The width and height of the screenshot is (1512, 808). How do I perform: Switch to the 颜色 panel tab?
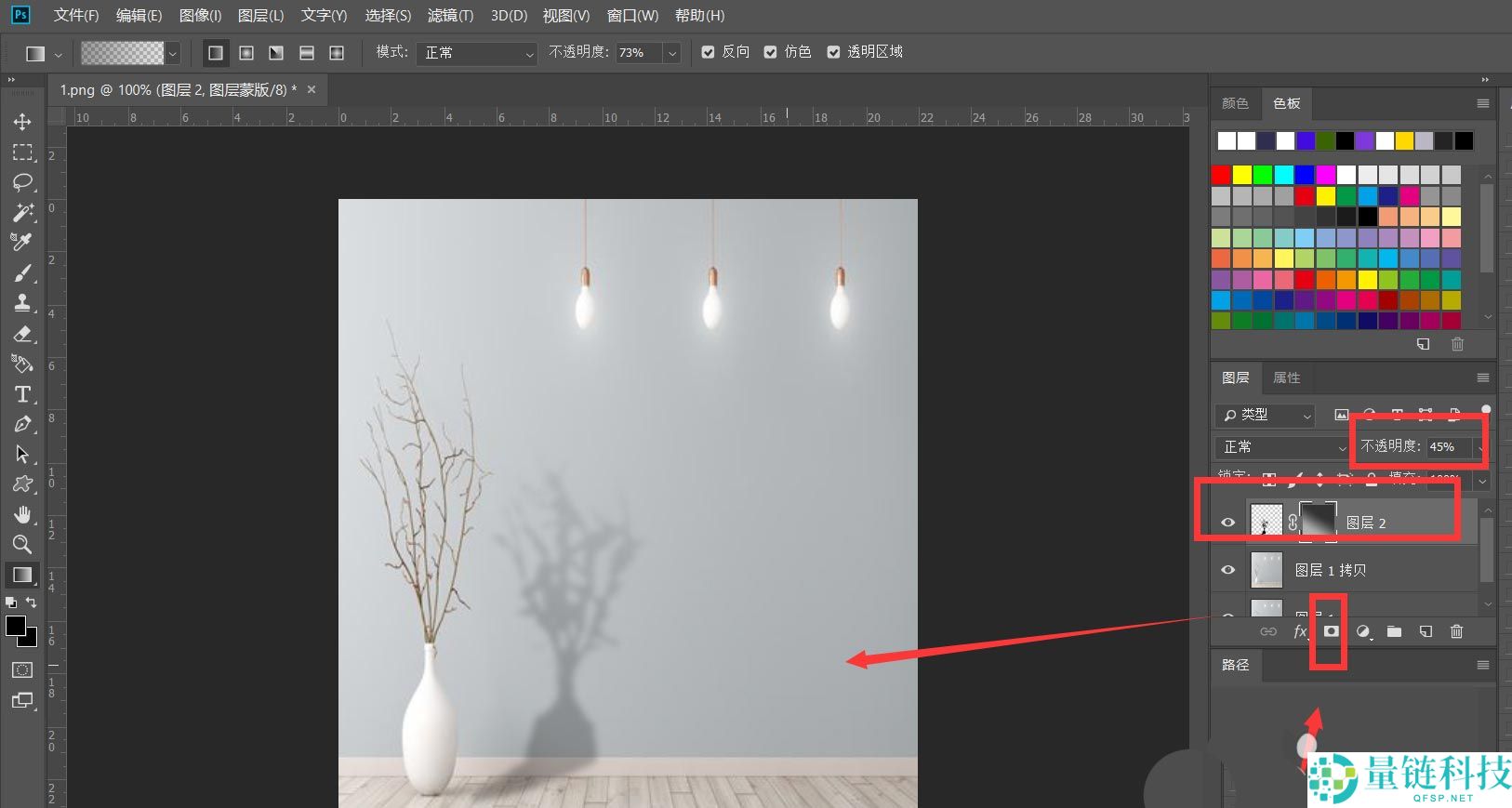tap(1235, 103)
